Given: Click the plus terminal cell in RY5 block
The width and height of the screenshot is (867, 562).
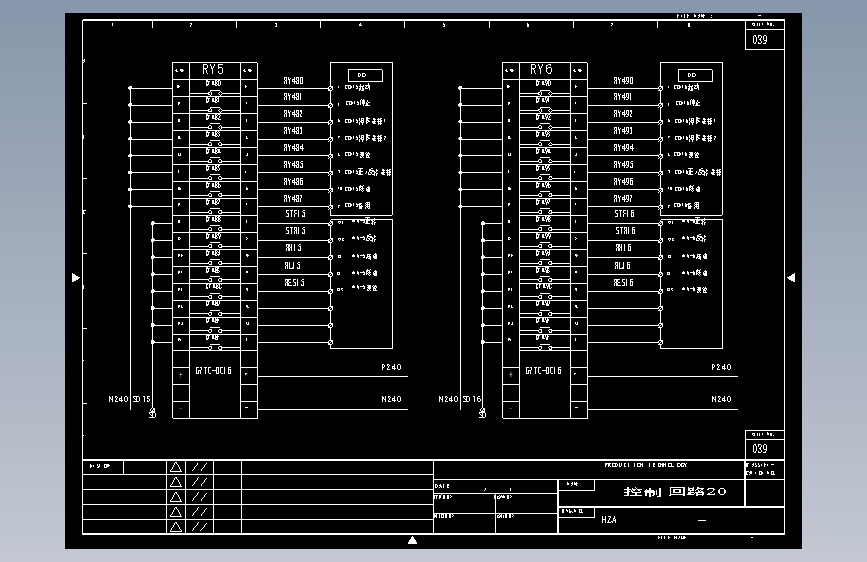Looking at the screenshot, I should (x=181, y=375).
